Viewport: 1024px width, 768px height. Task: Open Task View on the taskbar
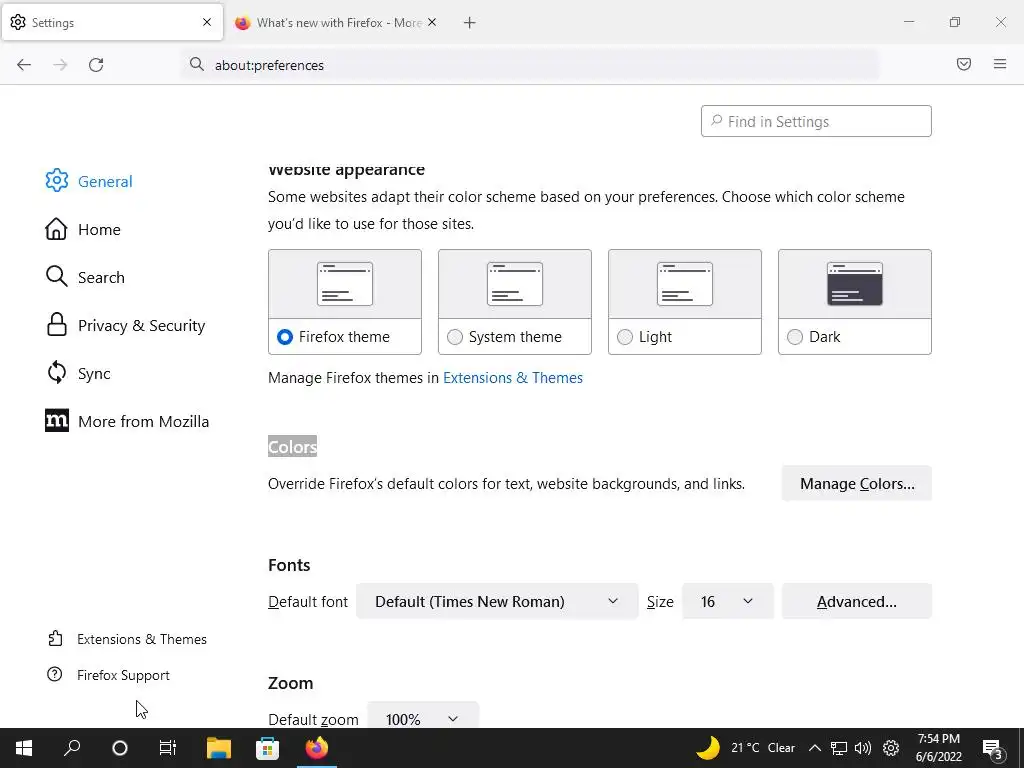167,748
